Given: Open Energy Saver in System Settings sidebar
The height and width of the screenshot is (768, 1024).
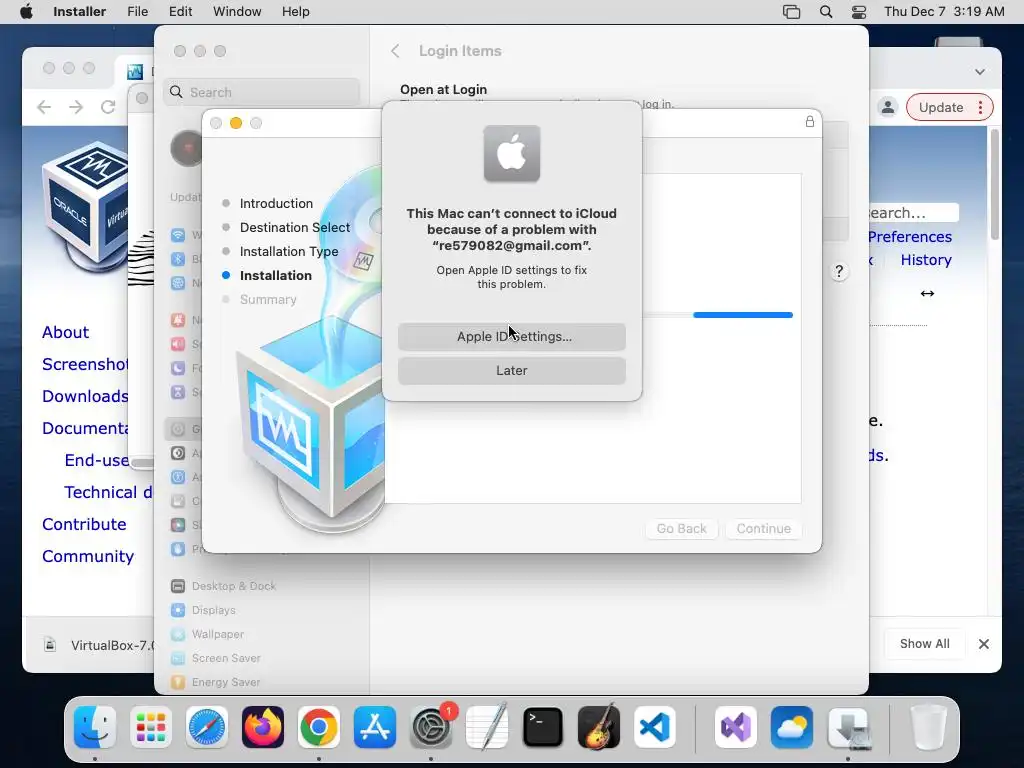Looking at the screenshot, I should 216,682.
